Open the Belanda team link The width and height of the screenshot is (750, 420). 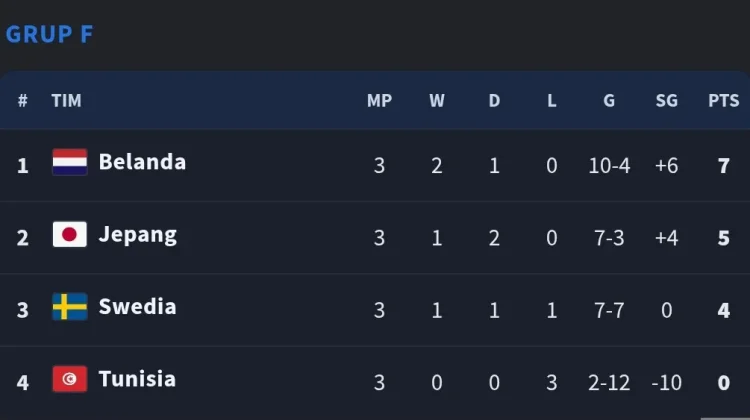click(142, 162)
